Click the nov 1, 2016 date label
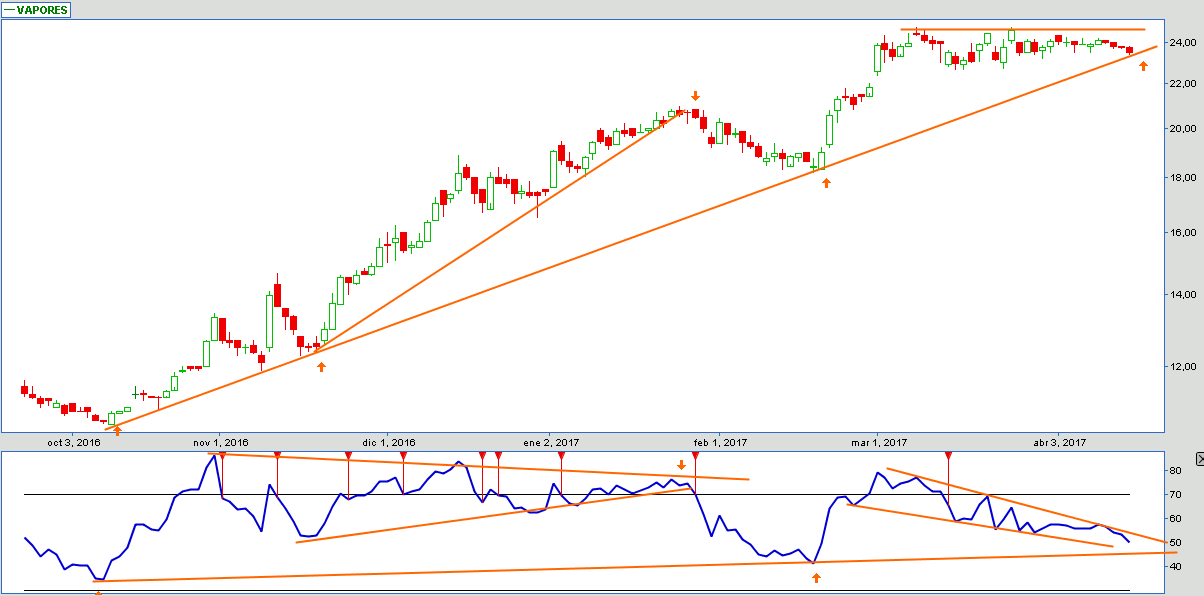Screen dimensions: 1204x596 click(x=220, y=442)
